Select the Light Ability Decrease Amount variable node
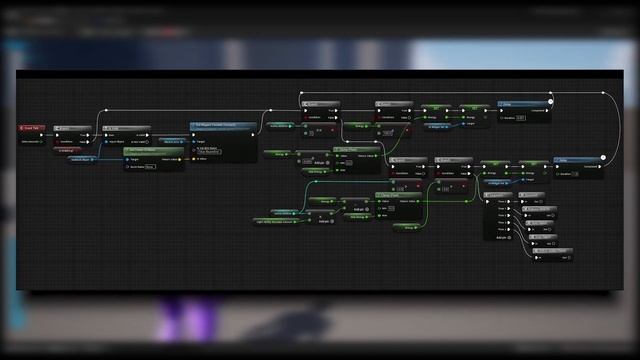Viewport: 640px width, 360px height. tap(276, 222)
